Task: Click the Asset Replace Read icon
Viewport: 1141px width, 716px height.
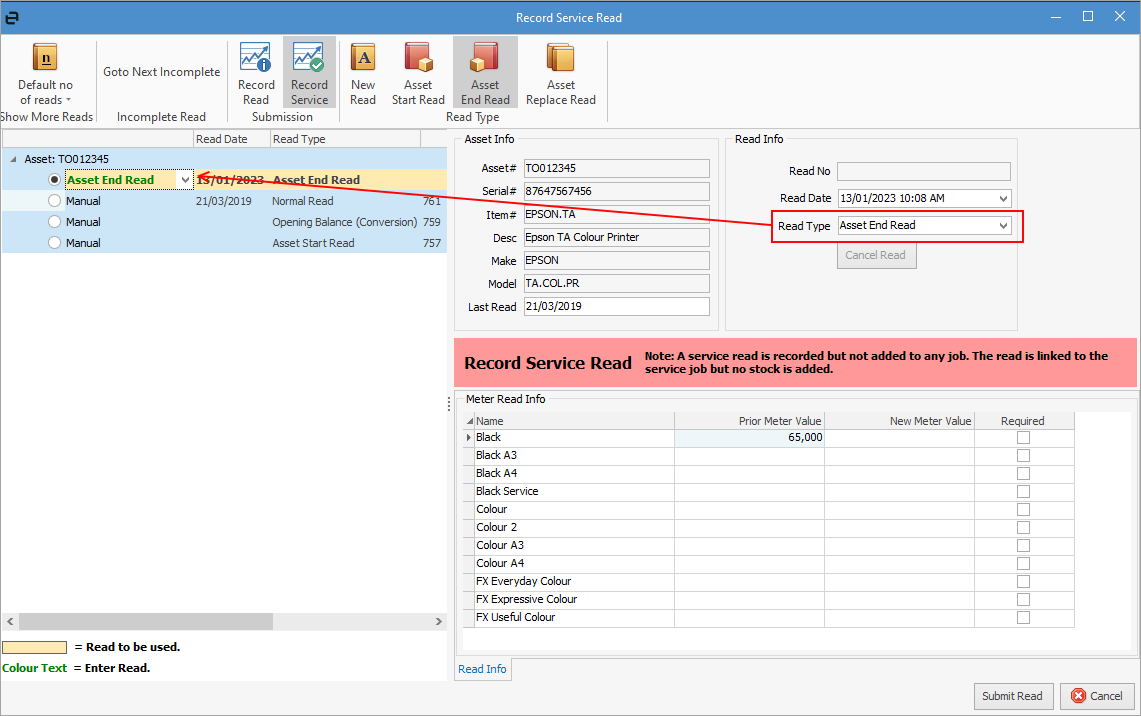Action: pos(560,58)
